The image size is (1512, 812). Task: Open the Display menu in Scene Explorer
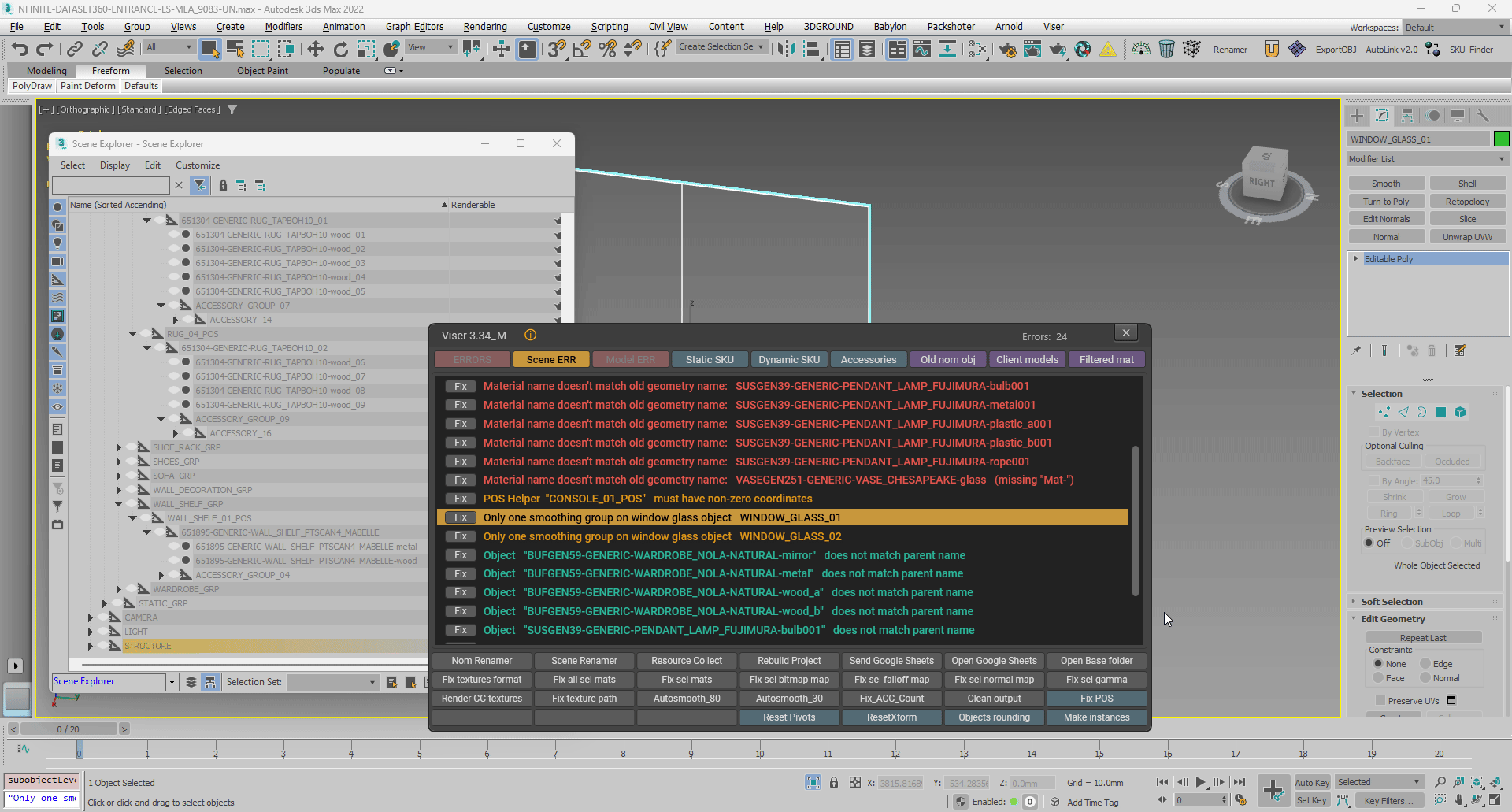115,165
